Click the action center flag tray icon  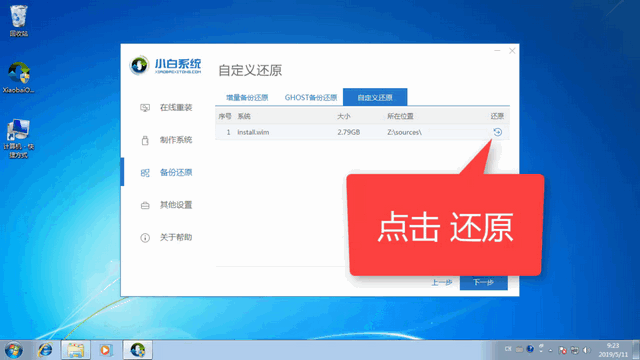click(x=563, y=350)
